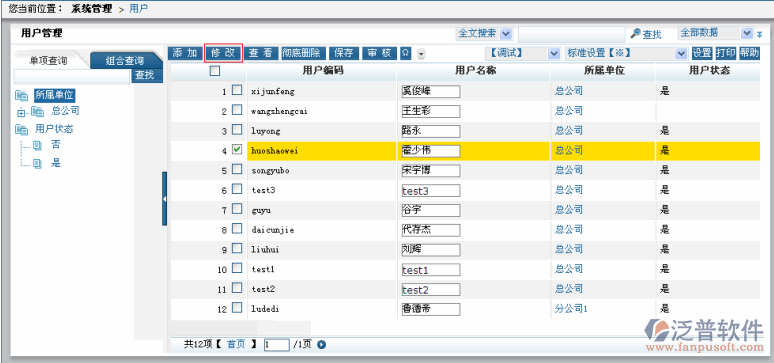Click the 用户状态 folder icon in tree
Viewport: 774px width, 363px height.
click(x=21, y=130)
